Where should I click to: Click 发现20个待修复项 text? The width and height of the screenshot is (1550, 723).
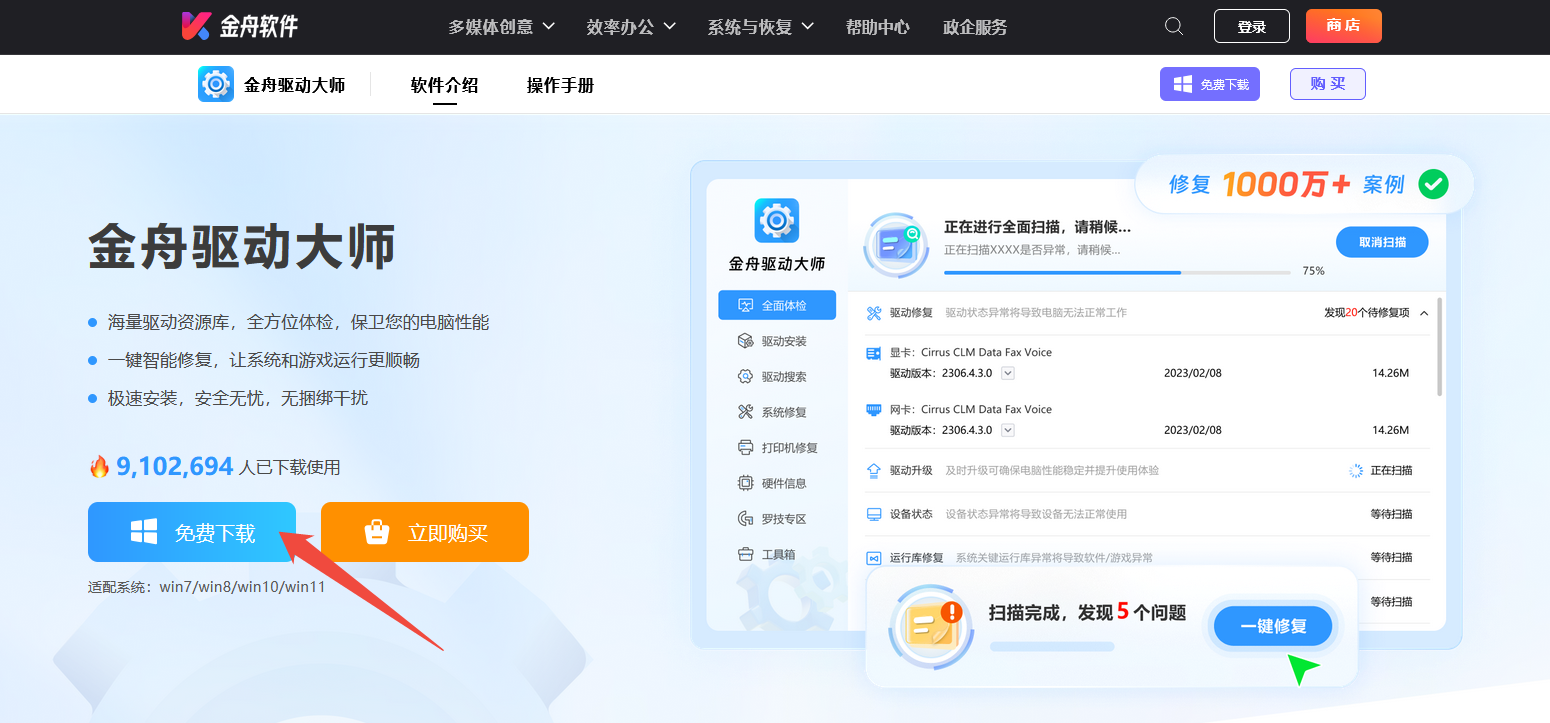1366,313
